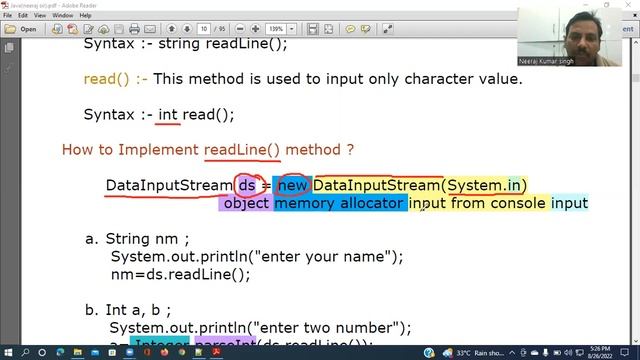Open Chrome from the taskbar
This screenshot has width=640, height=360.
(182, 352)
